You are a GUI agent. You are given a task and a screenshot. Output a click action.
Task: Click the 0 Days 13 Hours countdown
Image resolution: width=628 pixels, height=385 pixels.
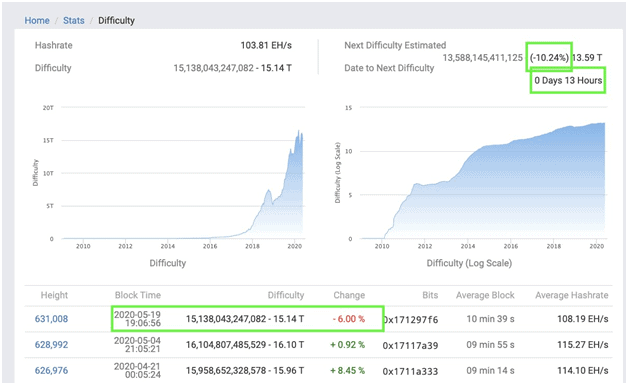[x=568, y=81]
